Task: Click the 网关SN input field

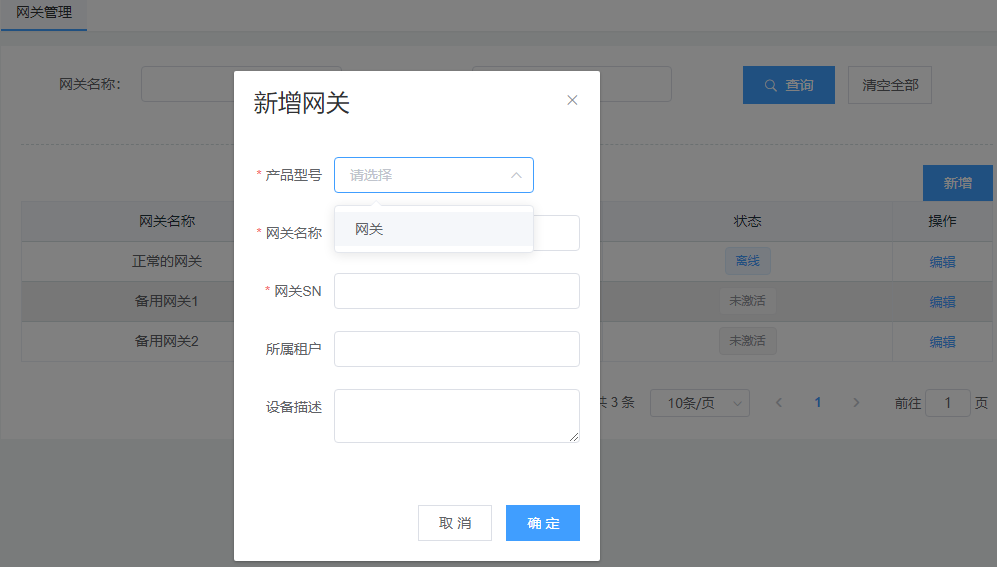Action: click(456, 291)
